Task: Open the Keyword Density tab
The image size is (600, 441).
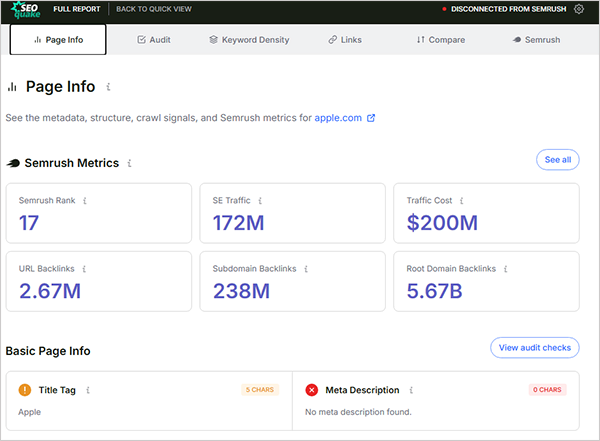Action: pos(249,40)
